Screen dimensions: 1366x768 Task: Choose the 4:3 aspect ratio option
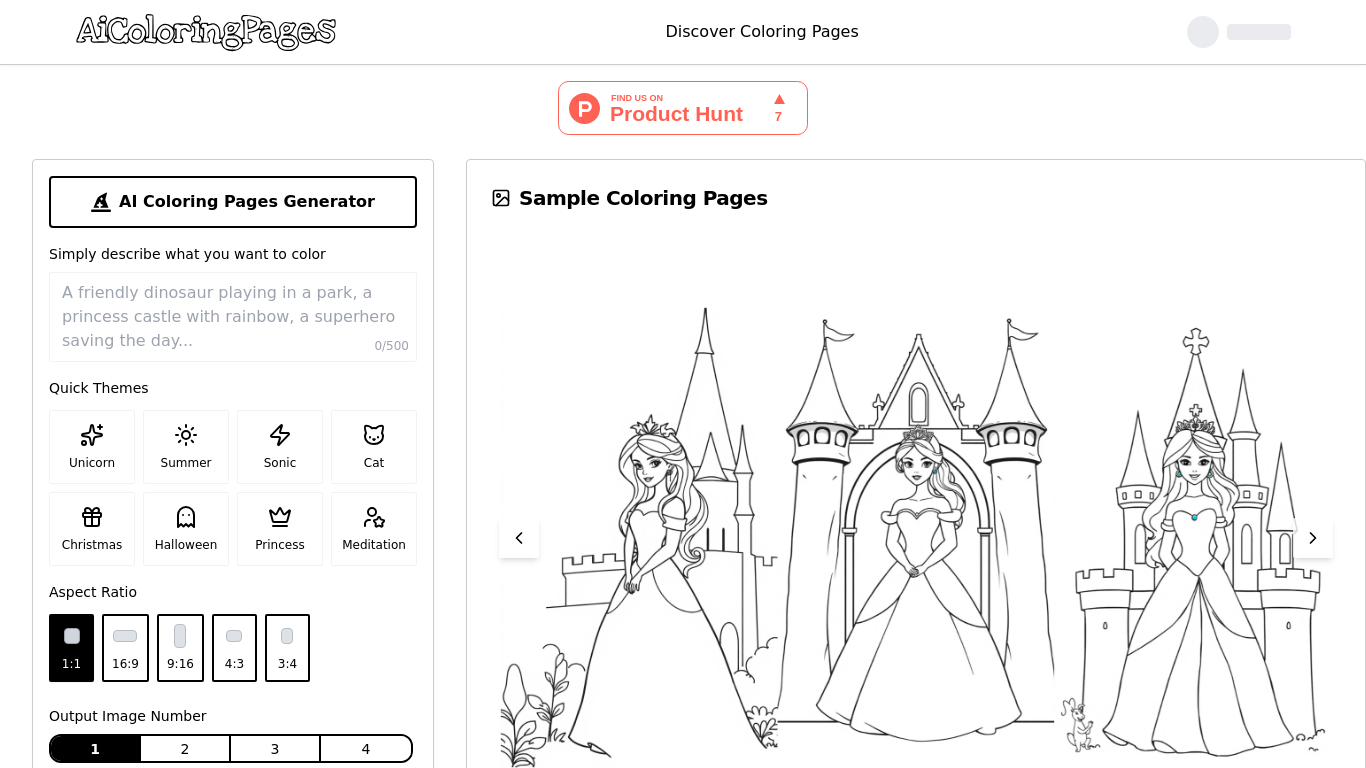(x=234, y=647)
